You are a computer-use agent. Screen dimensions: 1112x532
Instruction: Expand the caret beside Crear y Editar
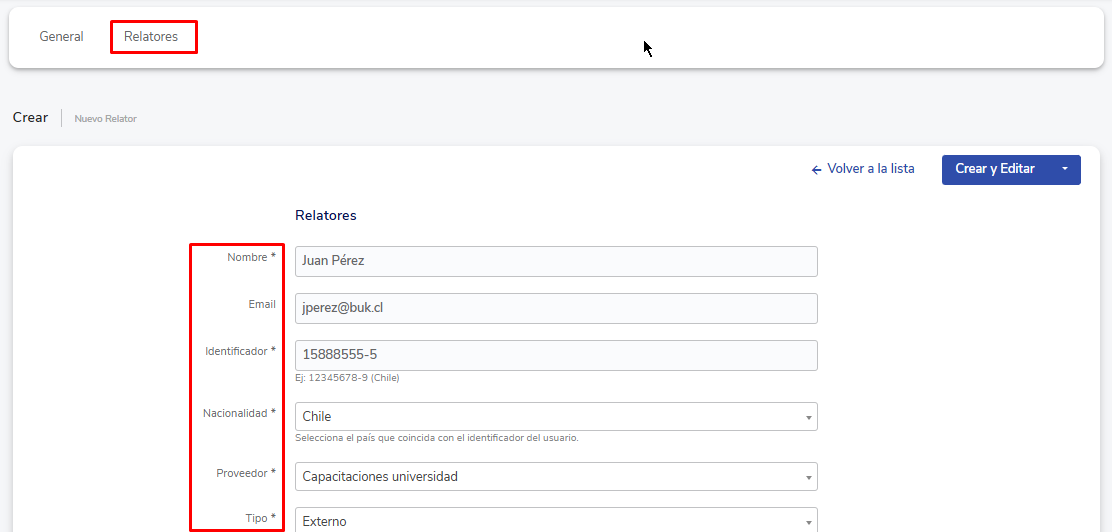click(1065, 169)
